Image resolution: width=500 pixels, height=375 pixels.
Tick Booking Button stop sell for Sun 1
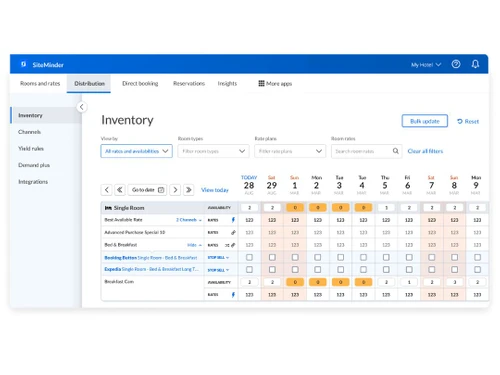295,257
